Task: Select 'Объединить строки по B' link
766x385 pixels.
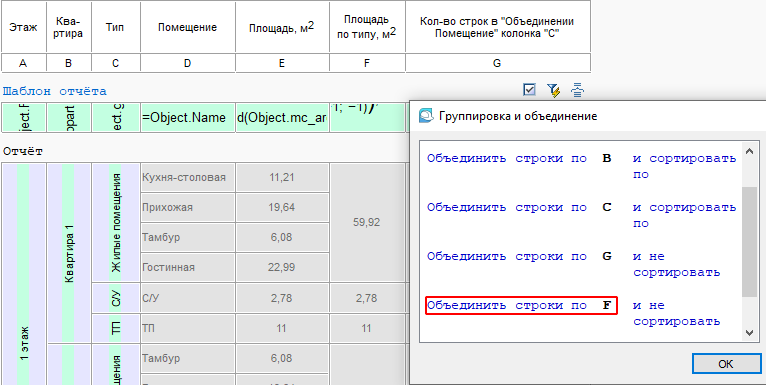Action: [520, 159]
